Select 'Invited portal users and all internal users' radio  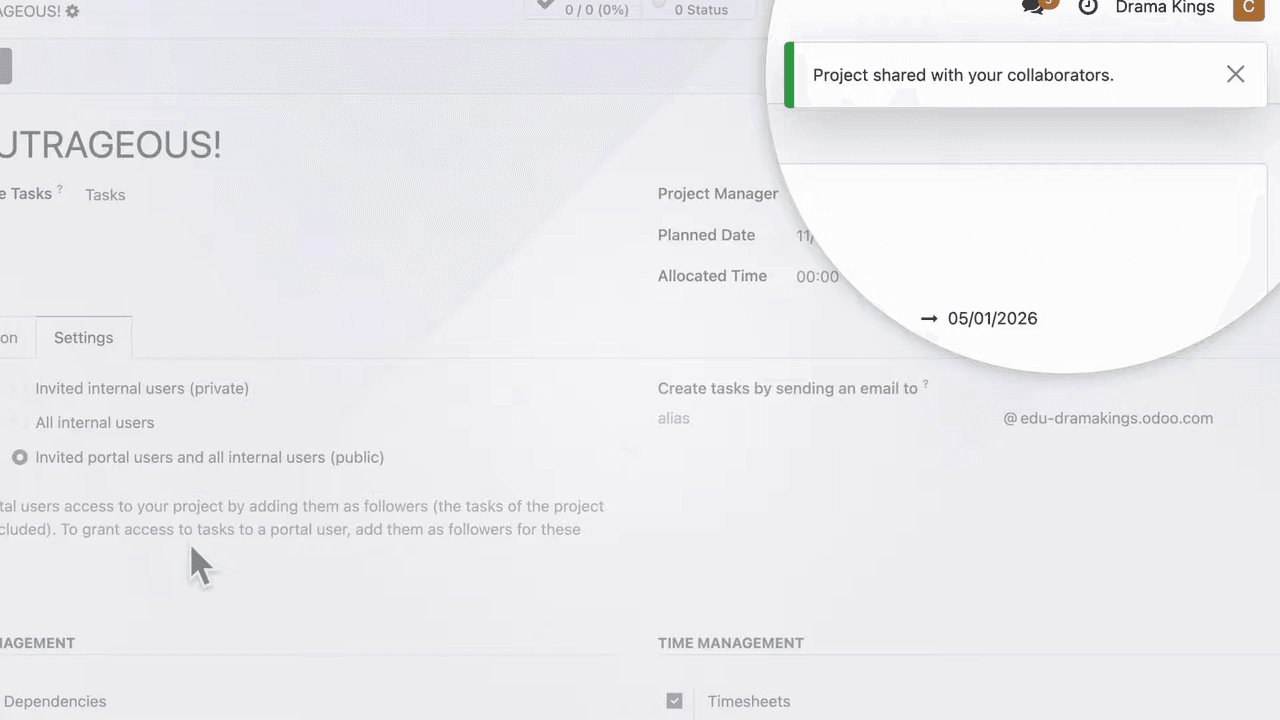click(20, 457)
